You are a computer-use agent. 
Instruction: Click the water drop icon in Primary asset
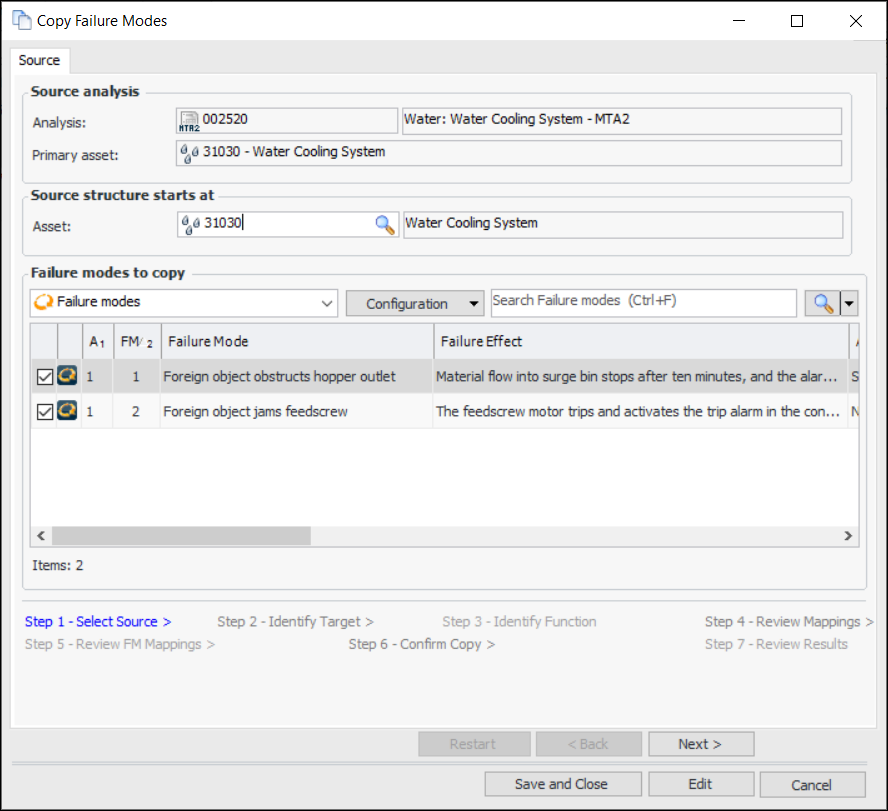(188, 153)
